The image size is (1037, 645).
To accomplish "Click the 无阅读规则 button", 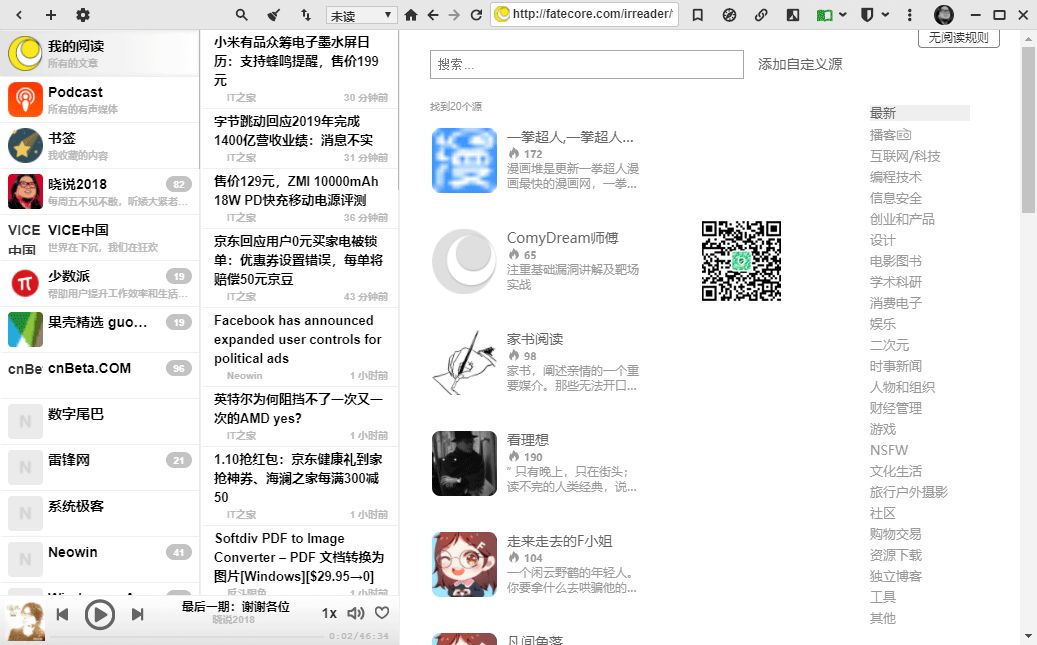I will point(958,38).
